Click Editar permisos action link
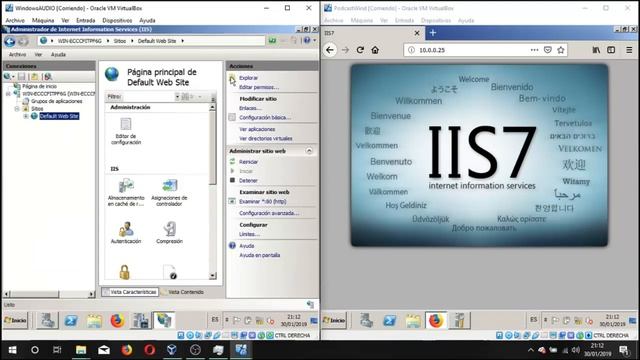640x360 pixels. coord(259,87)
